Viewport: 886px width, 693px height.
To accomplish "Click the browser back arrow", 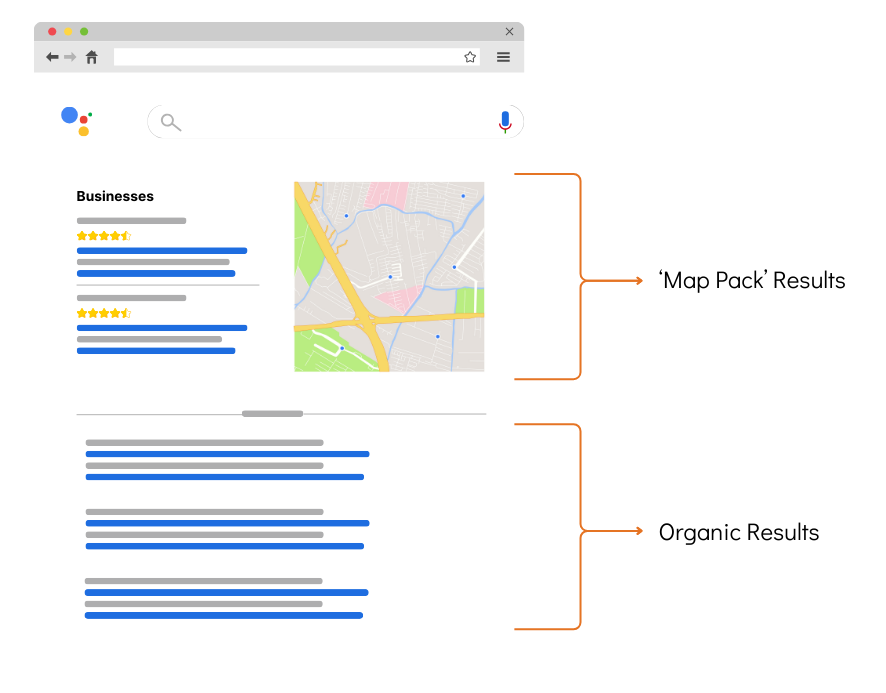I will (x=52, y=57).
